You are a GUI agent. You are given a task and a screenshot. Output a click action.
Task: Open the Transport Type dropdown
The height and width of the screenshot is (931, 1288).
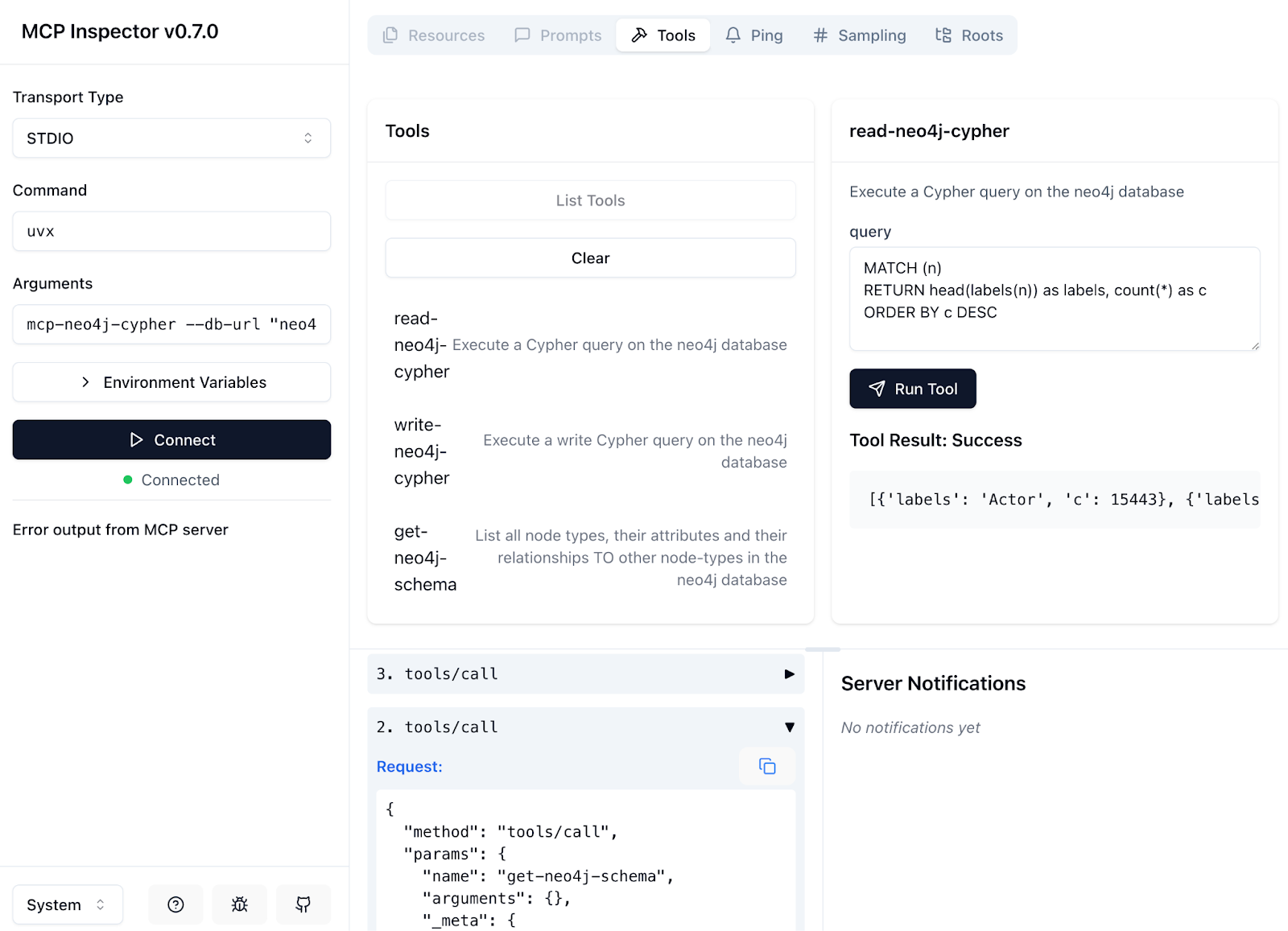[171, 138]
